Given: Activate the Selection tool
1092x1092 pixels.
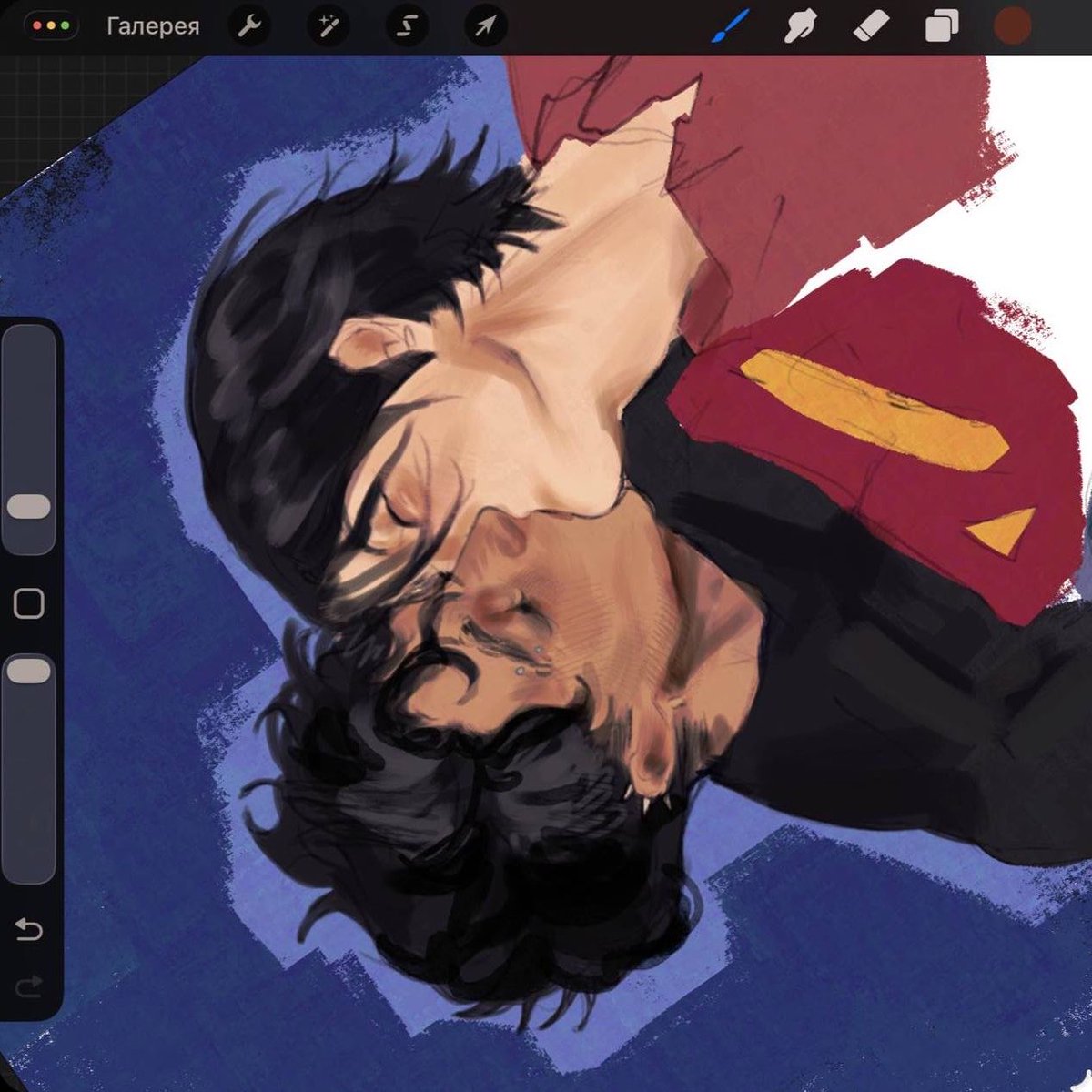Looking at the screenshot, I should point(406,26).
